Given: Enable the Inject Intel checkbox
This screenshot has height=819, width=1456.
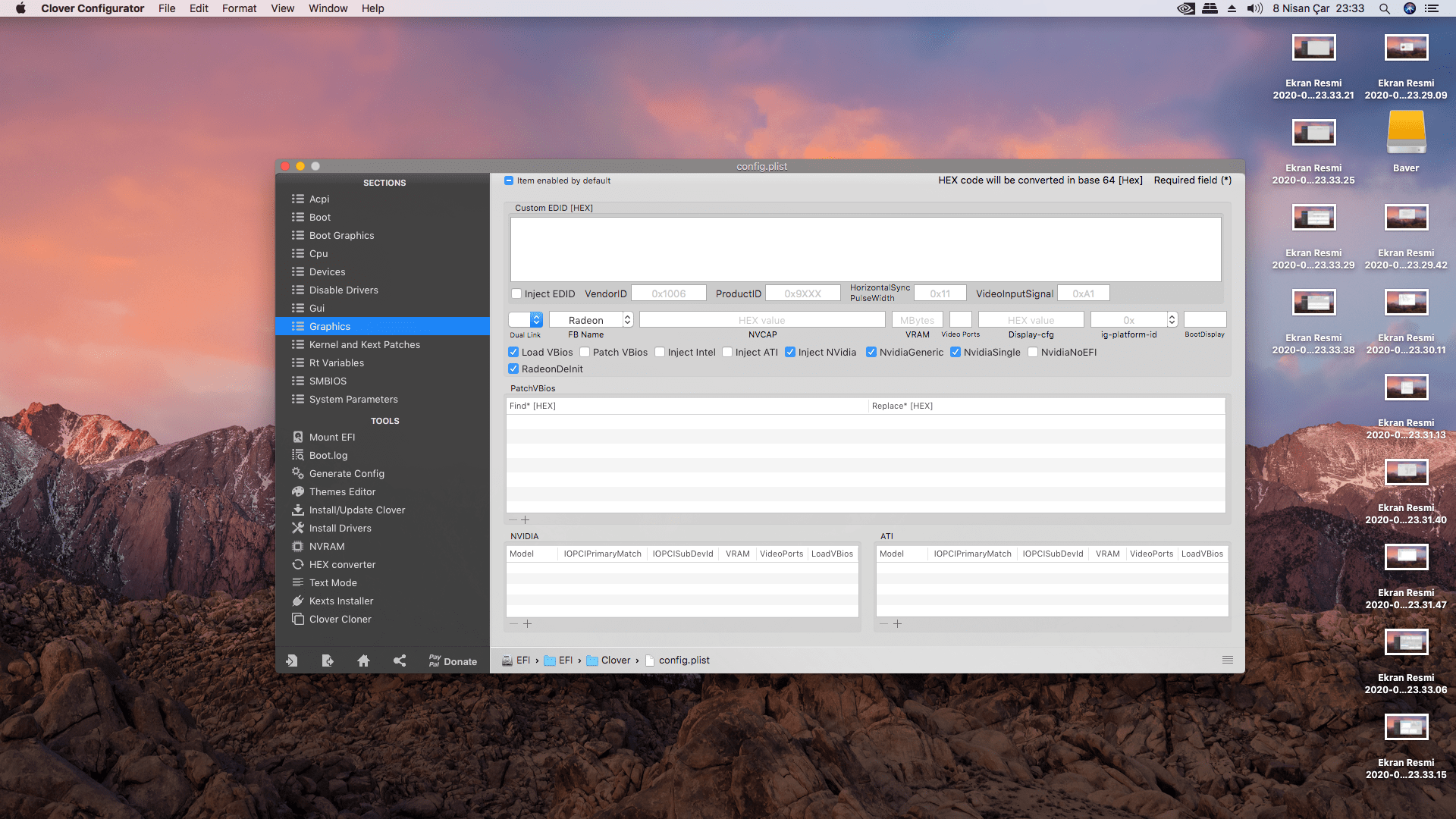Looking at the screenshot, I should (660, 352).
